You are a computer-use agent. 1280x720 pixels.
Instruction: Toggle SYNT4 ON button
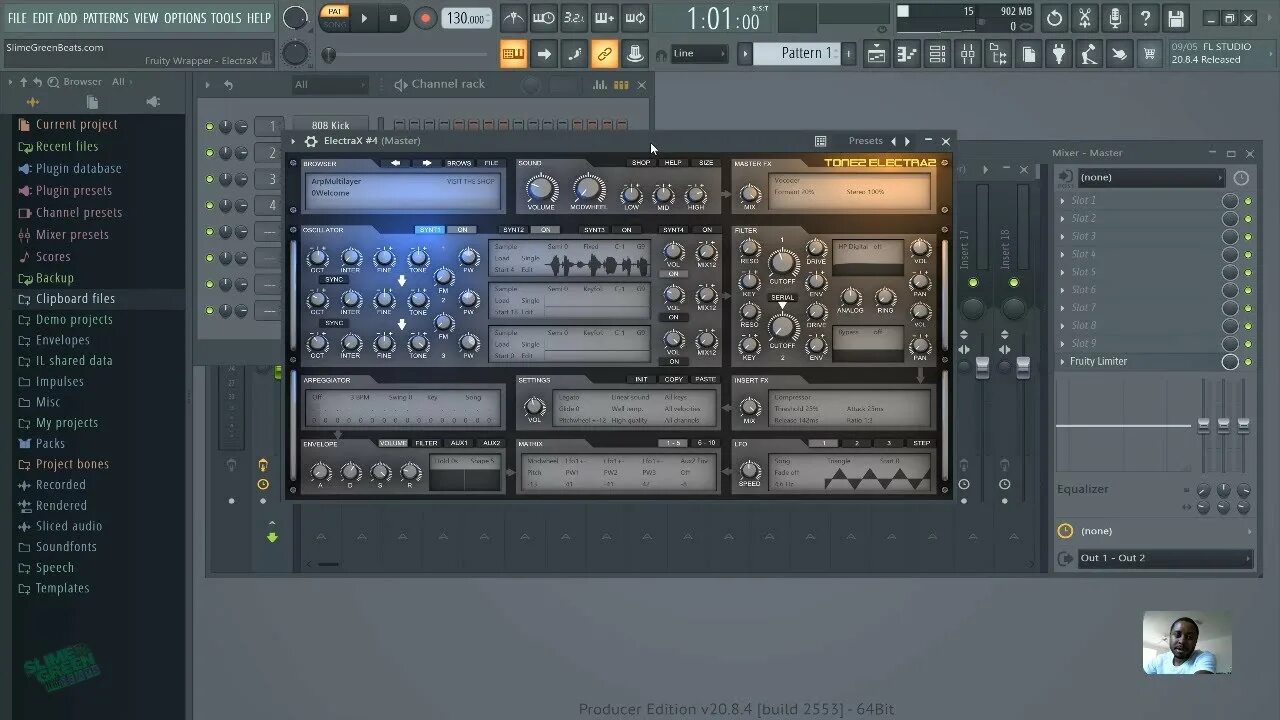(x=707, y=230)
